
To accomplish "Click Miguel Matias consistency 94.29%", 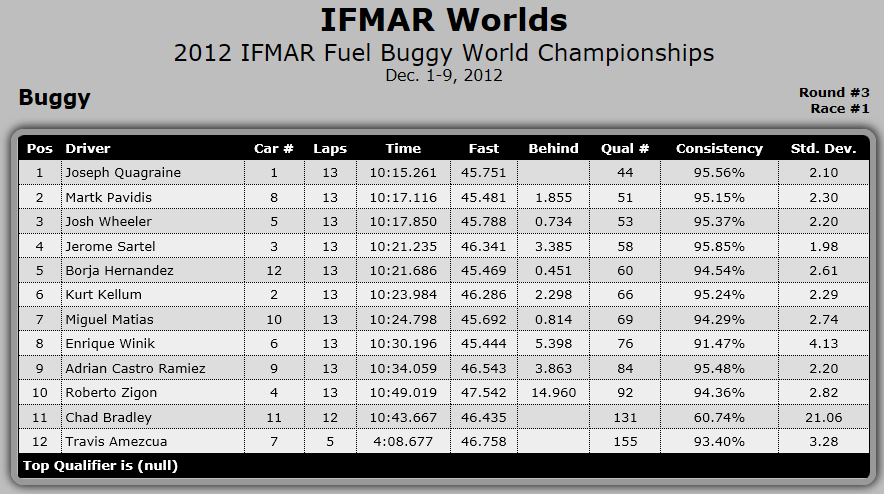I will tap(719, 319).
